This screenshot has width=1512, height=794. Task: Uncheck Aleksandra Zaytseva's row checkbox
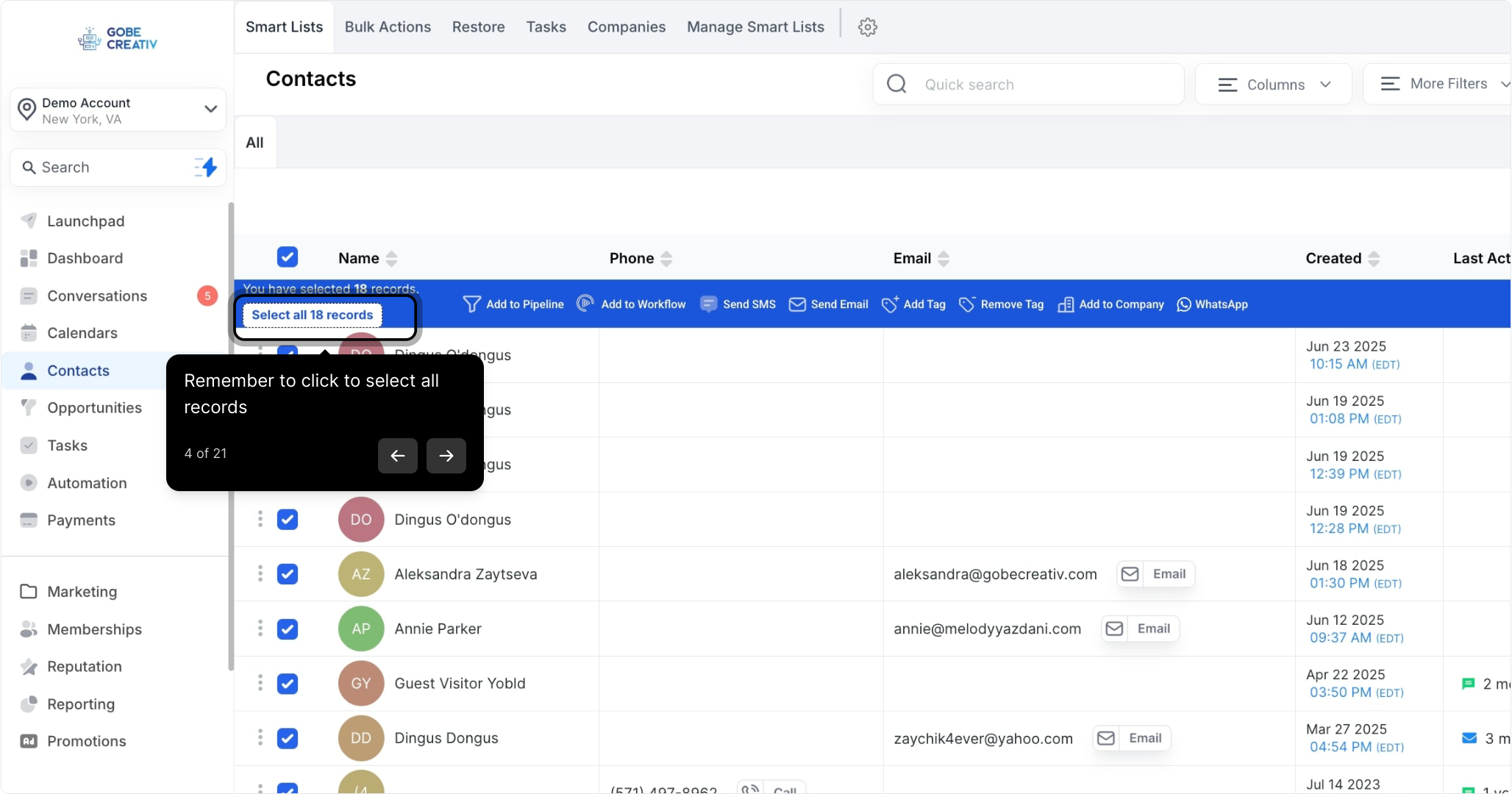(288, 574)
